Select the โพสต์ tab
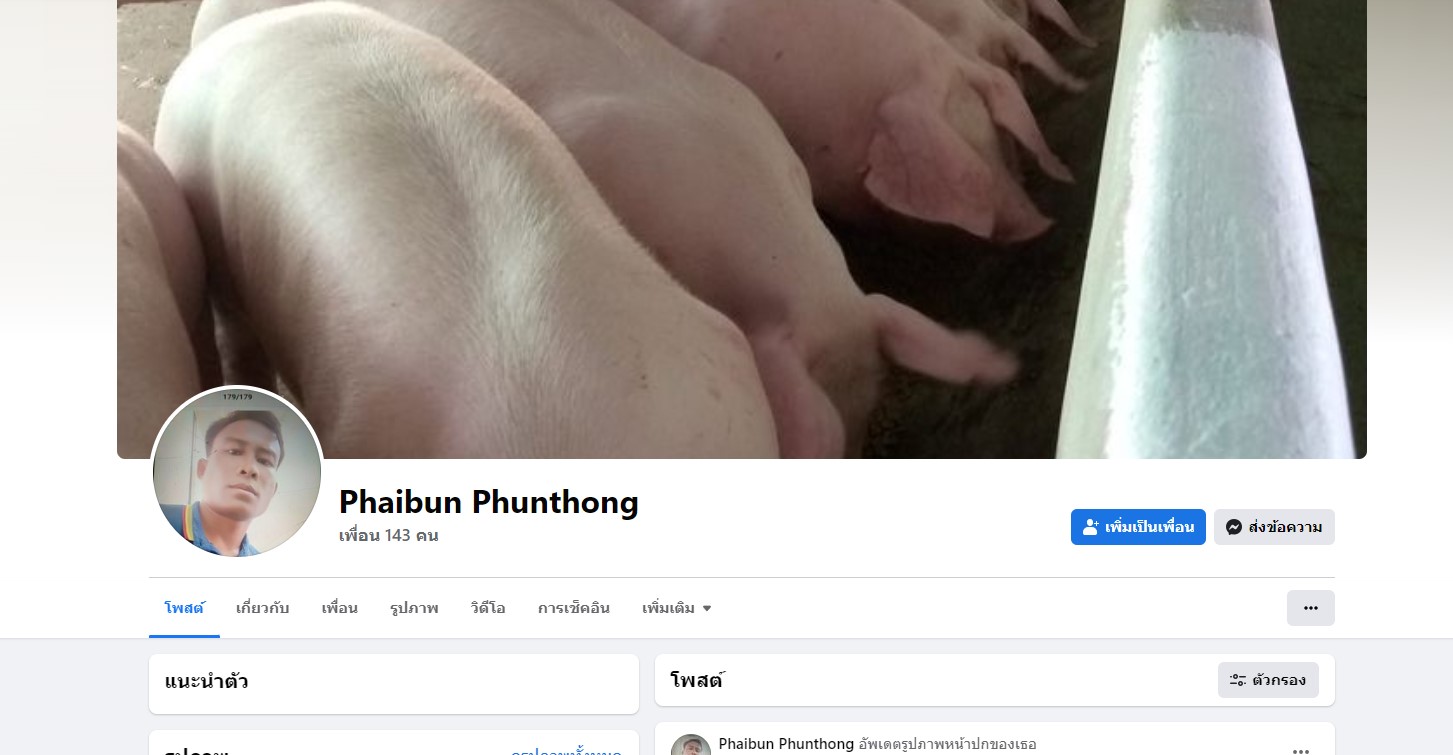Screen dimensions: 1453x755 click(x=184, y=608)
